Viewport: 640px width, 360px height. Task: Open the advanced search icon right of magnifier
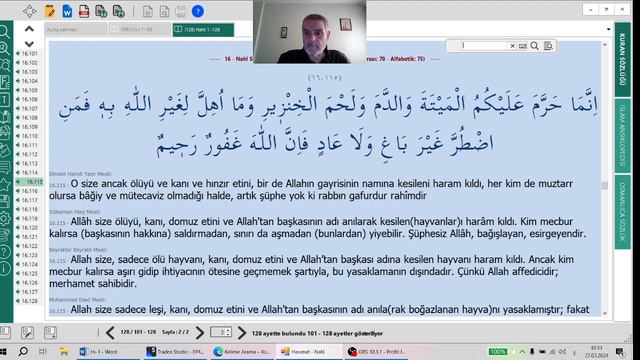(548, 46)
